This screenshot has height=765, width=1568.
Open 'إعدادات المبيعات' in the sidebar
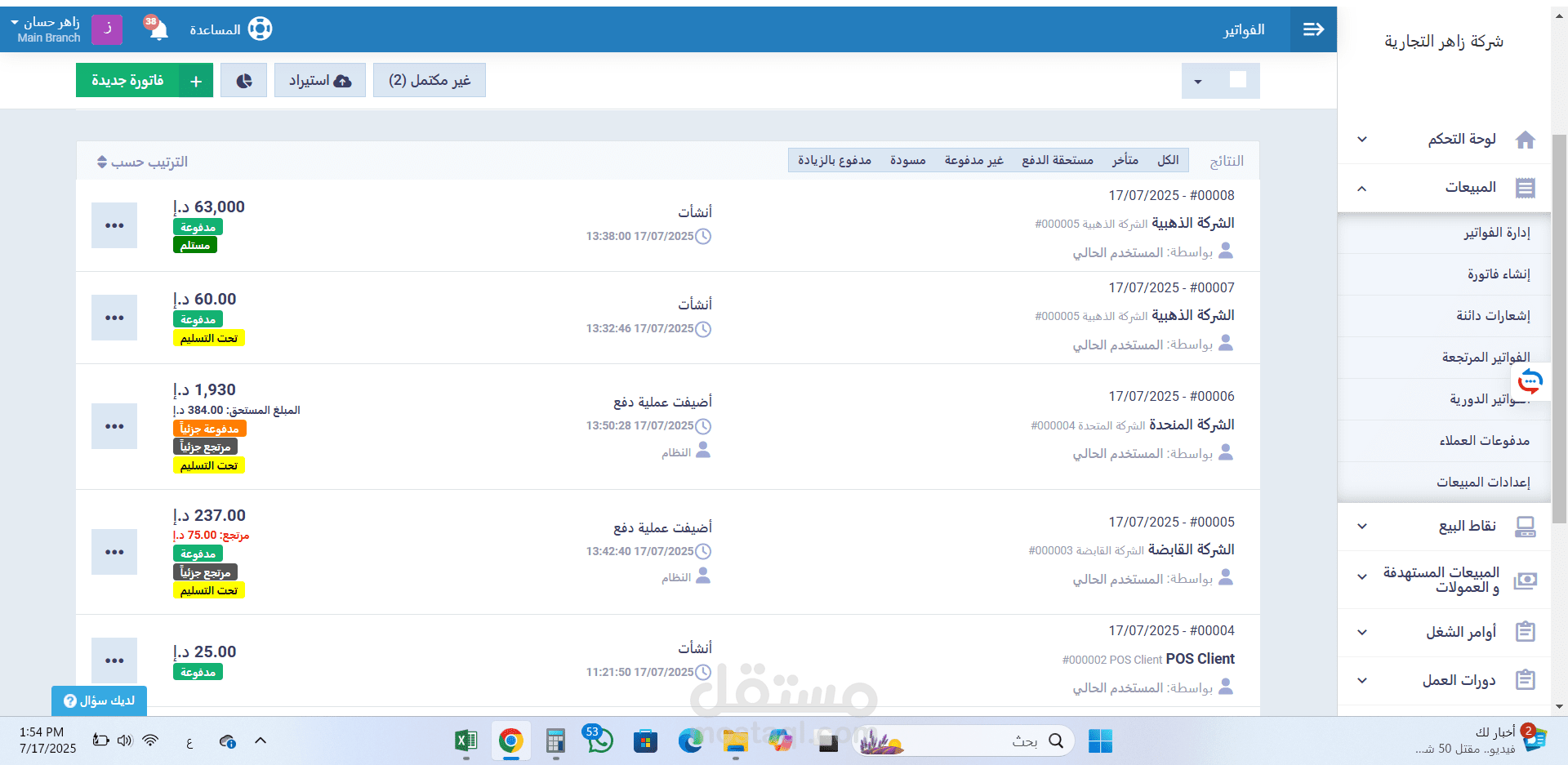pos(1483,483)
